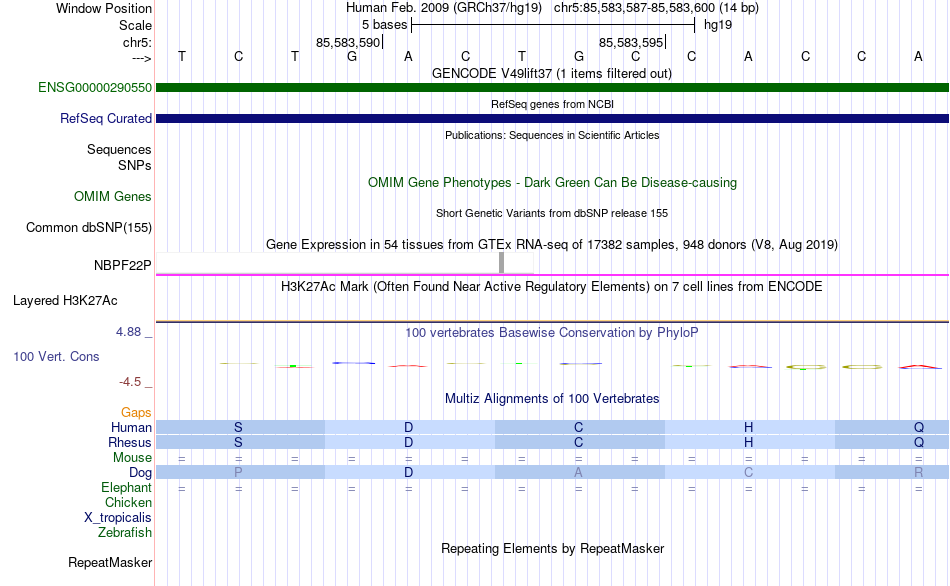This screenshot has width=950, height=586.
Task: Click amino acid H in Human row
Action: pyautogui.click(x=748, y=427)
